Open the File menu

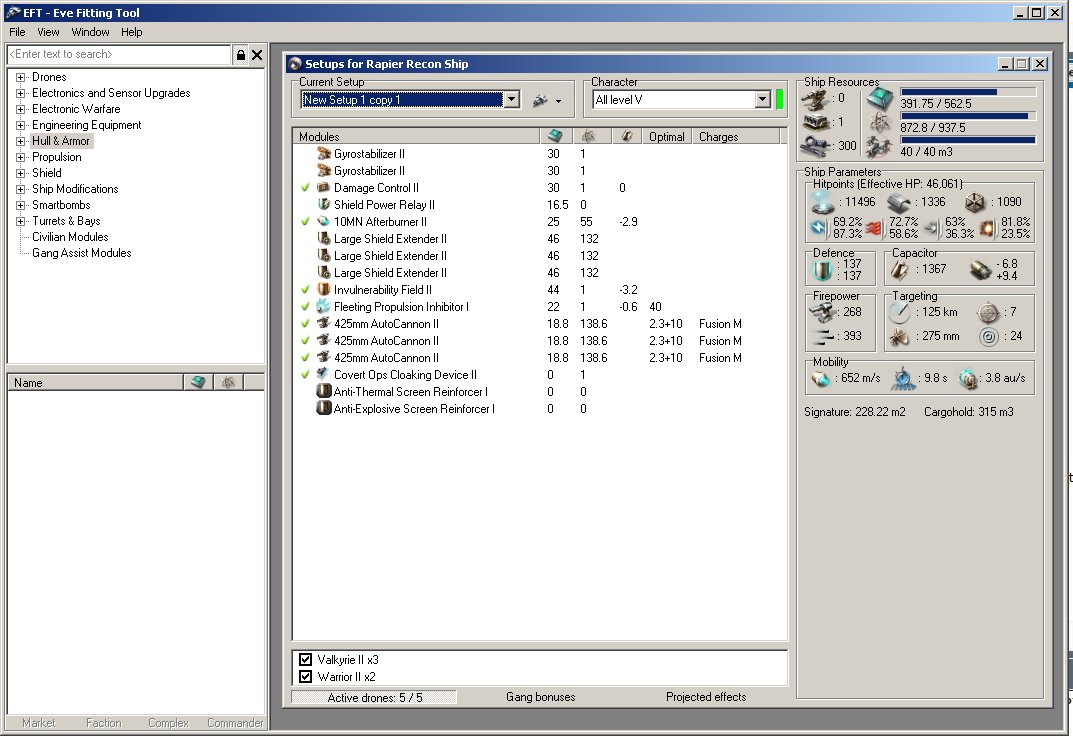pyautogui.click(x=17, y=32)
